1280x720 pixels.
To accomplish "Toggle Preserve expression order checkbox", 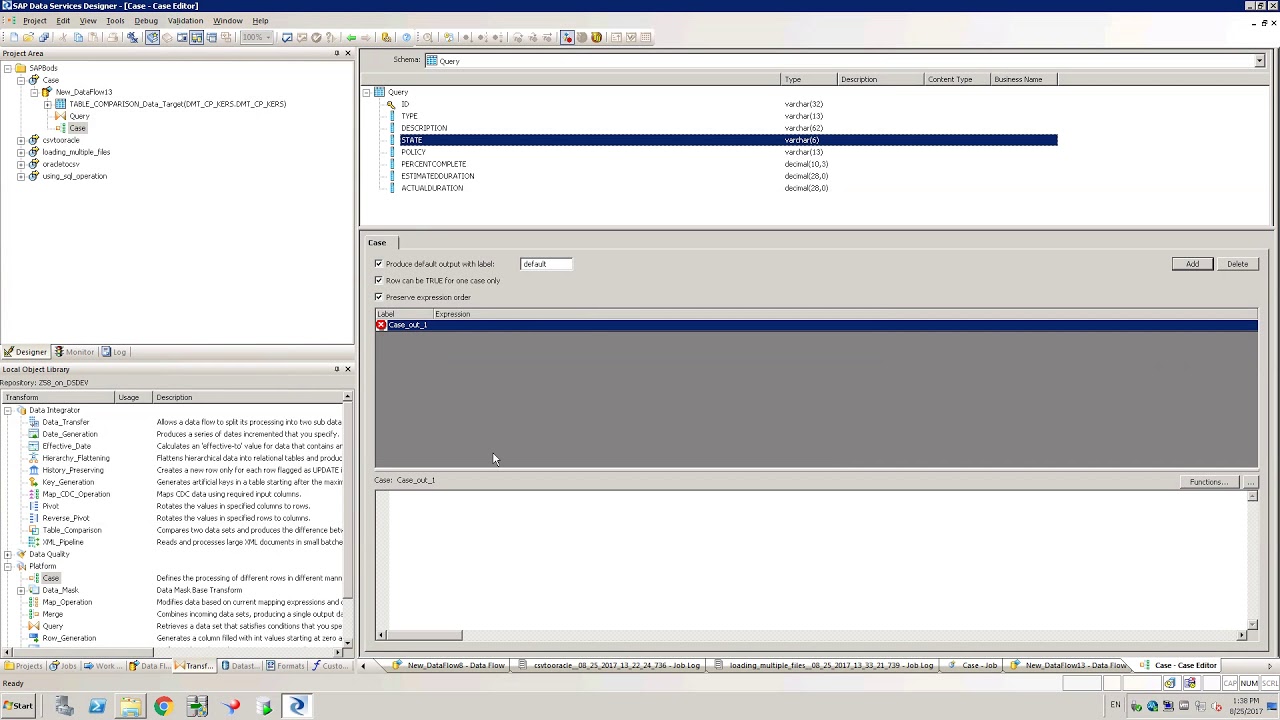I will (x=379, y=297).
